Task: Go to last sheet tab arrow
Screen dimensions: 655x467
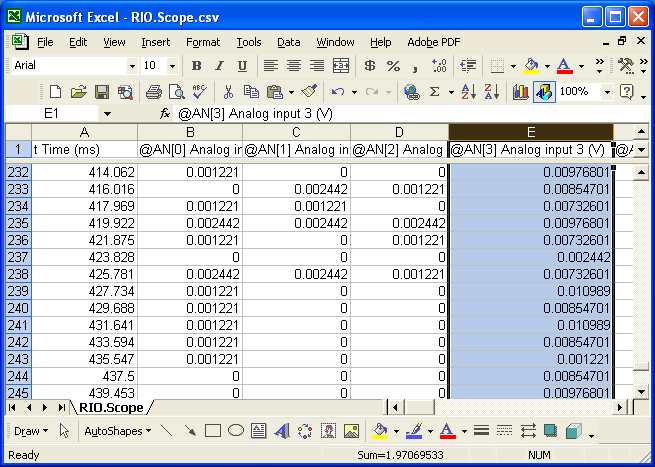Action: pyautogui.click(x=61, y=408)
